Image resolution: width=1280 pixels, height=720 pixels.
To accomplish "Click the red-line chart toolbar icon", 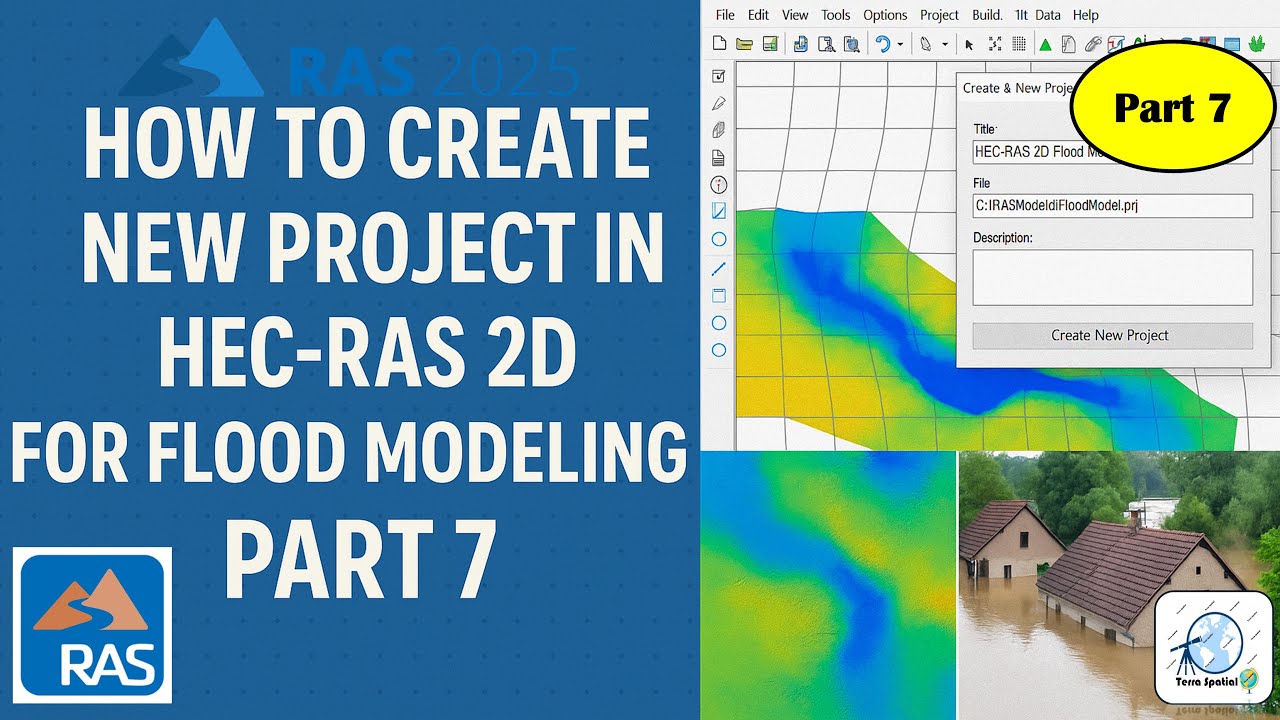I will click(1116, 44).
